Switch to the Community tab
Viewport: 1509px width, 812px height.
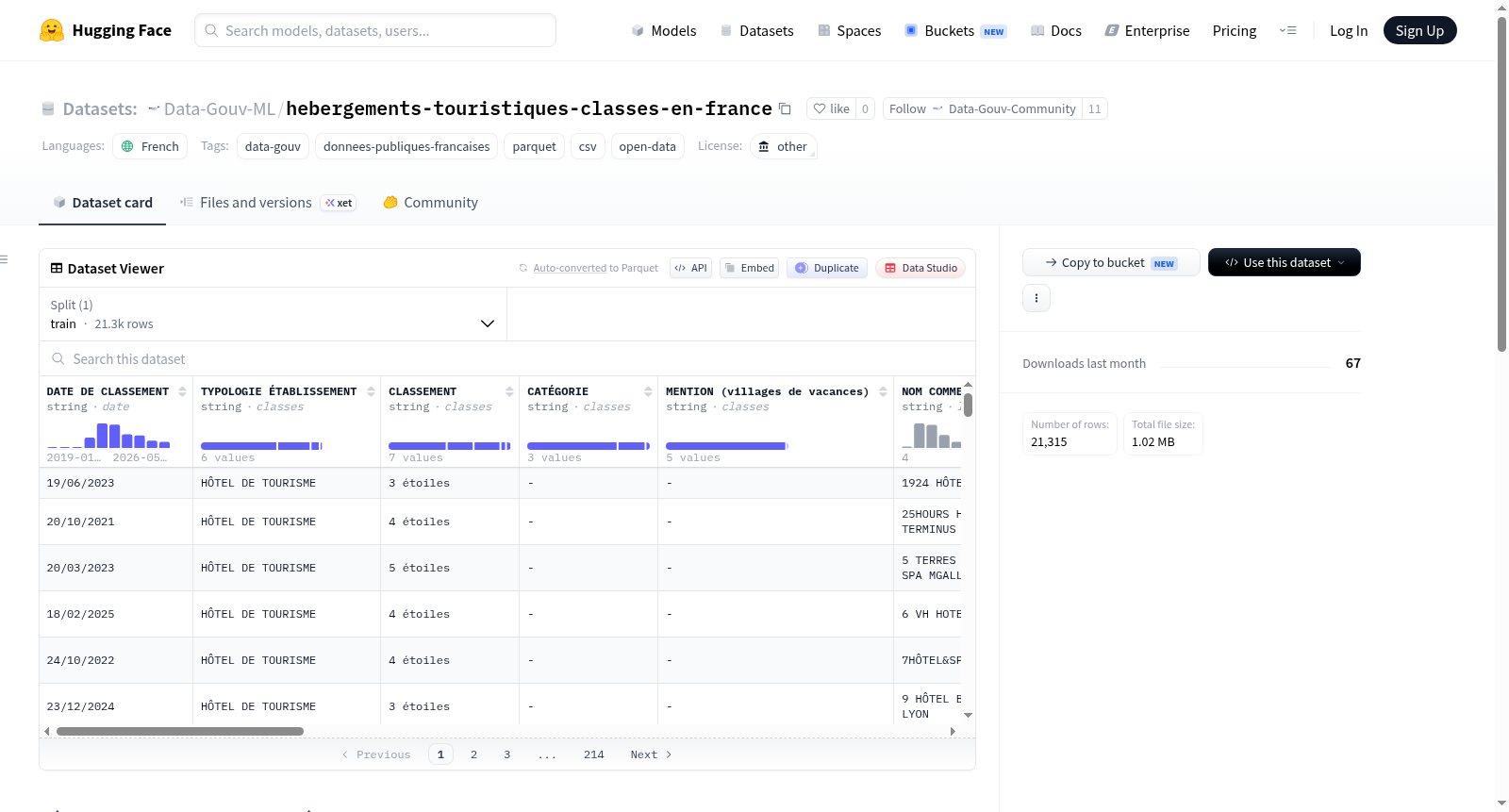[x=430, y=202]
